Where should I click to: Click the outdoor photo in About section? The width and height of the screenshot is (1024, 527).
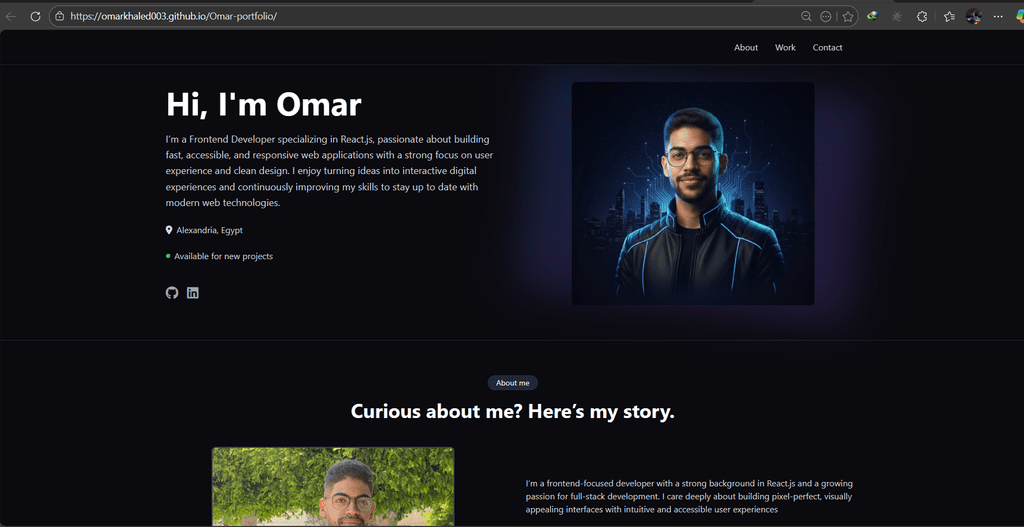[333, 487]
